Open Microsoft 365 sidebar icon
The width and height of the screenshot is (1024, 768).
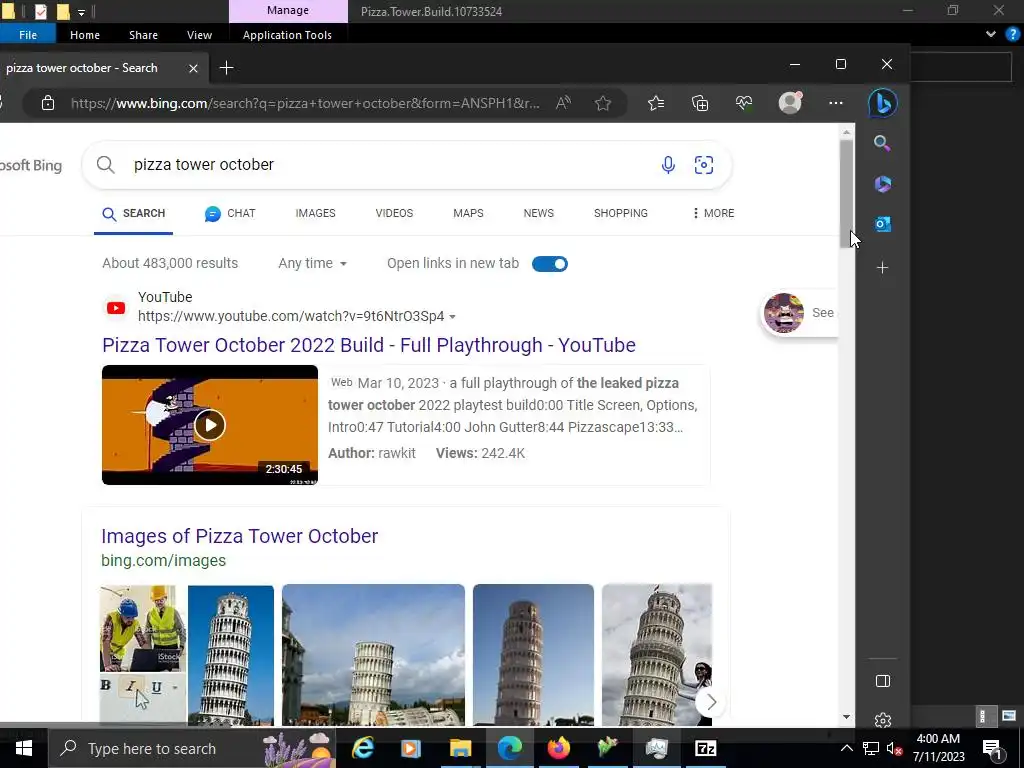click(882, 184)
